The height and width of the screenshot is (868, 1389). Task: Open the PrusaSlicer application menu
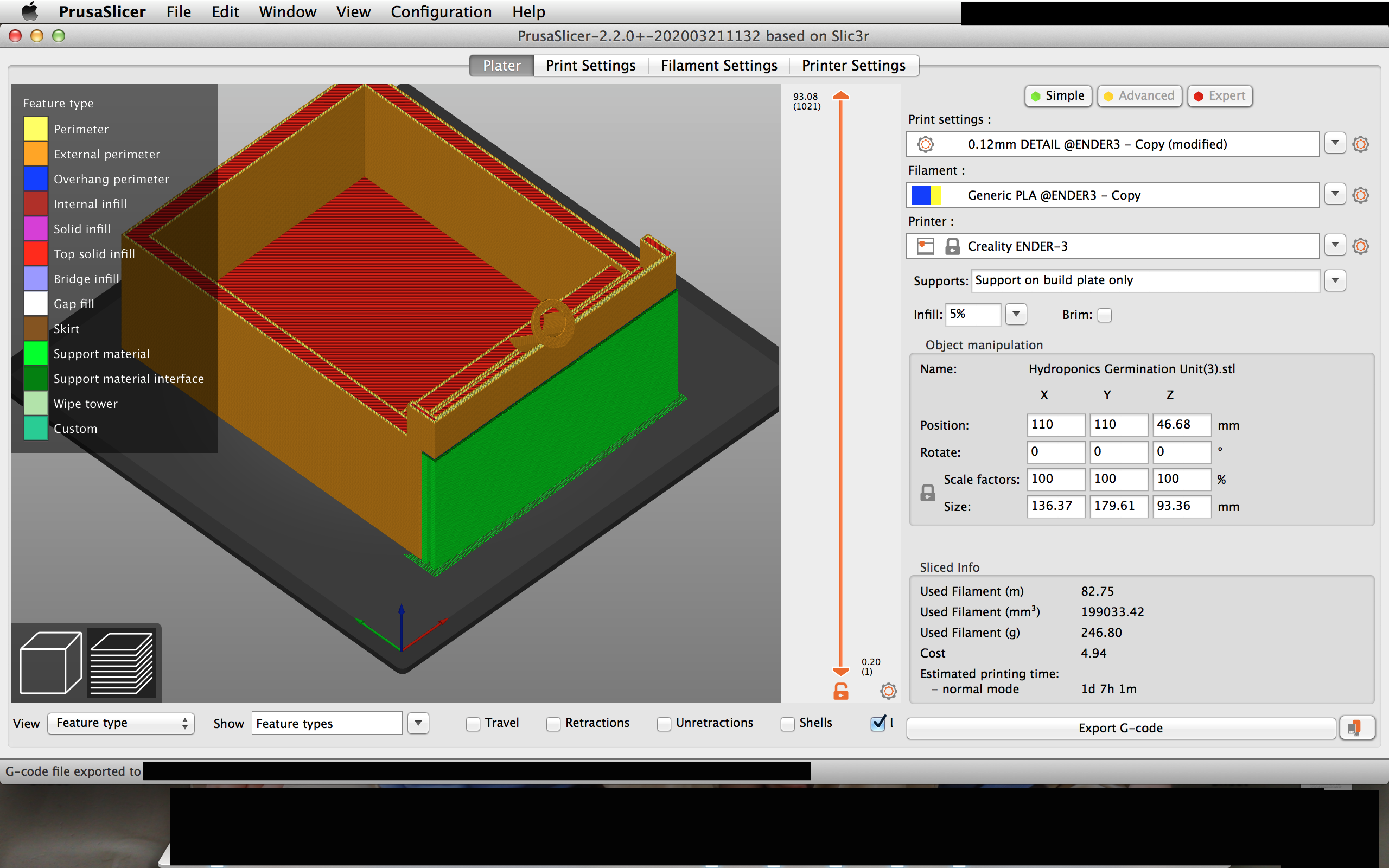coord(102,11)
